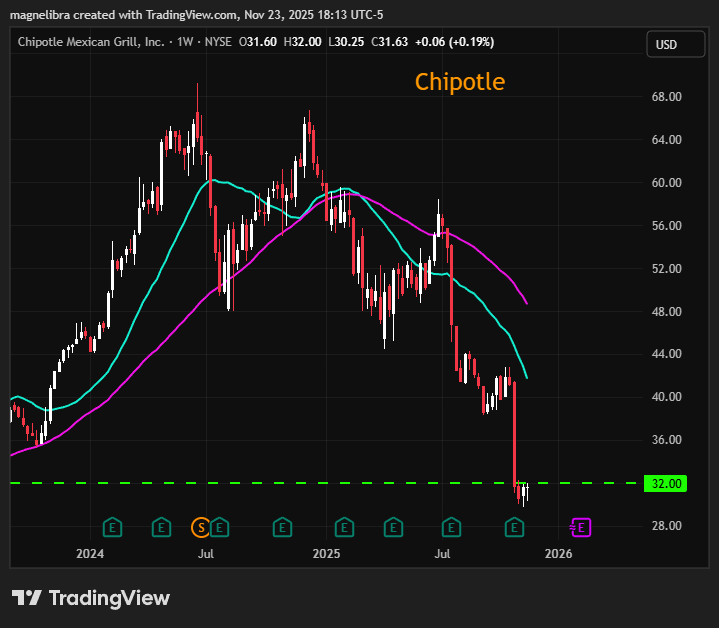Click the earnings marker right of the split icon
719x628 pixels.
pos(220,528)
